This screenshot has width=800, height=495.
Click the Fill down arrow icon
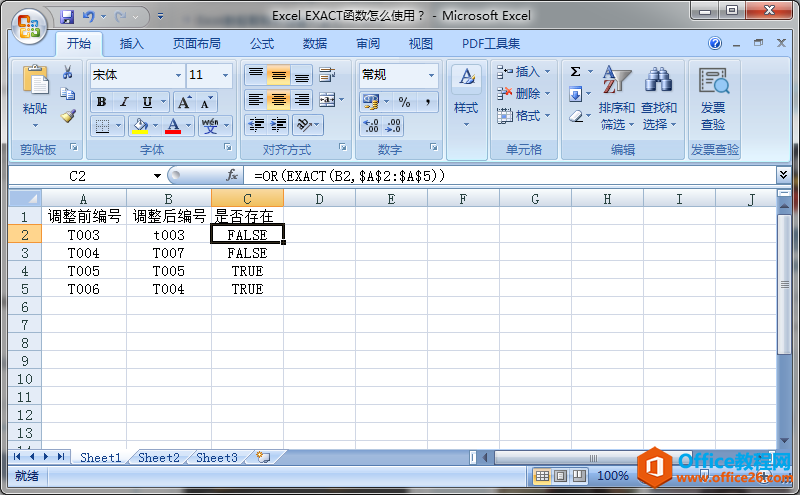click(576, 94)
